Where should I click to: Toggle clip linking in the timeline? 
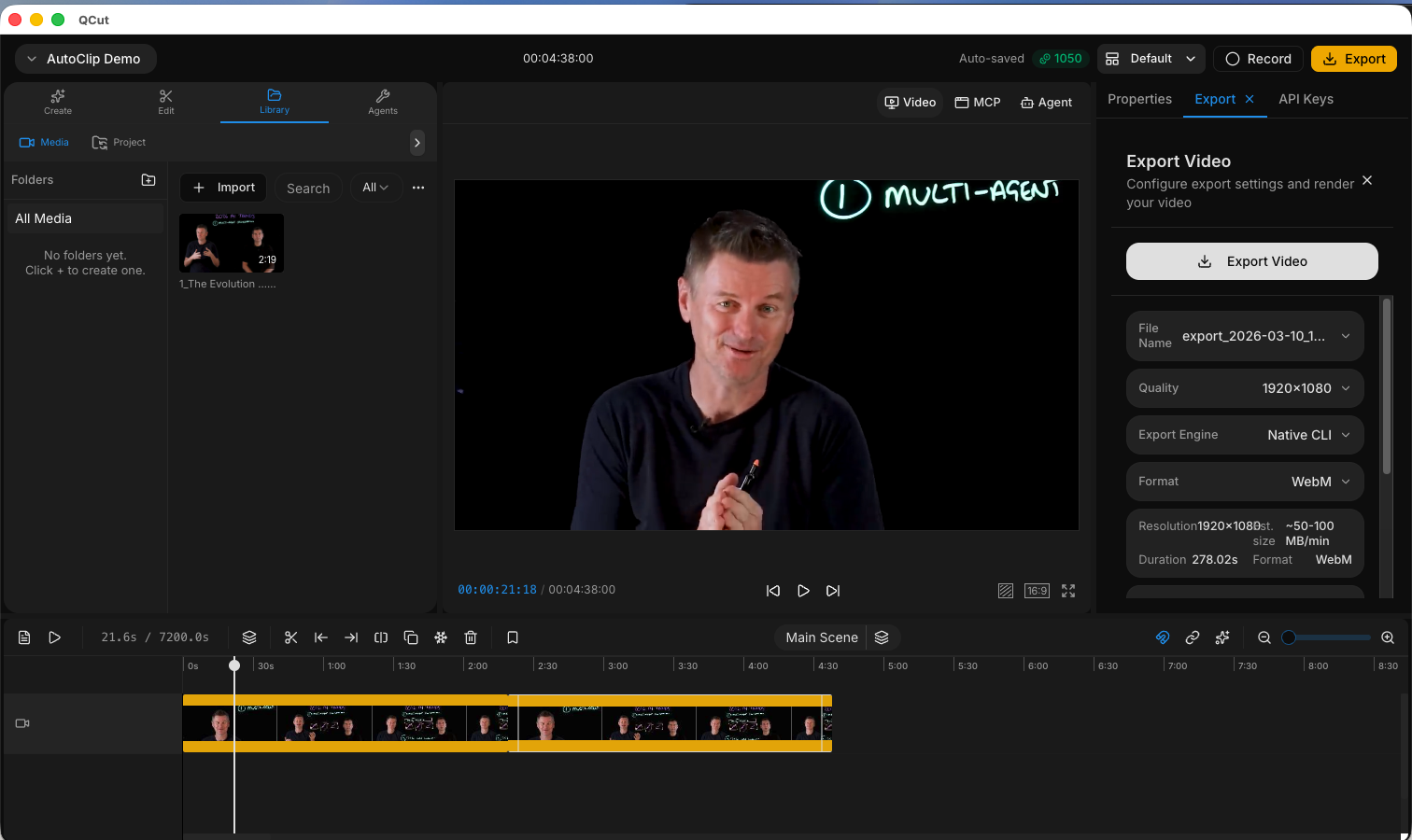click(1192, 637)
